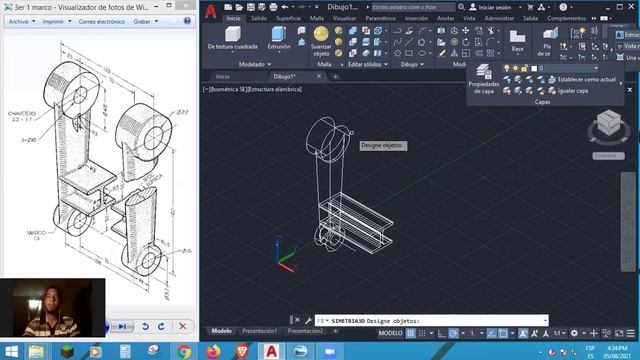Toggle the layer on/off lightbulb icon
The height and width of the screenshot is (360, 640).
tap(507, 68)
